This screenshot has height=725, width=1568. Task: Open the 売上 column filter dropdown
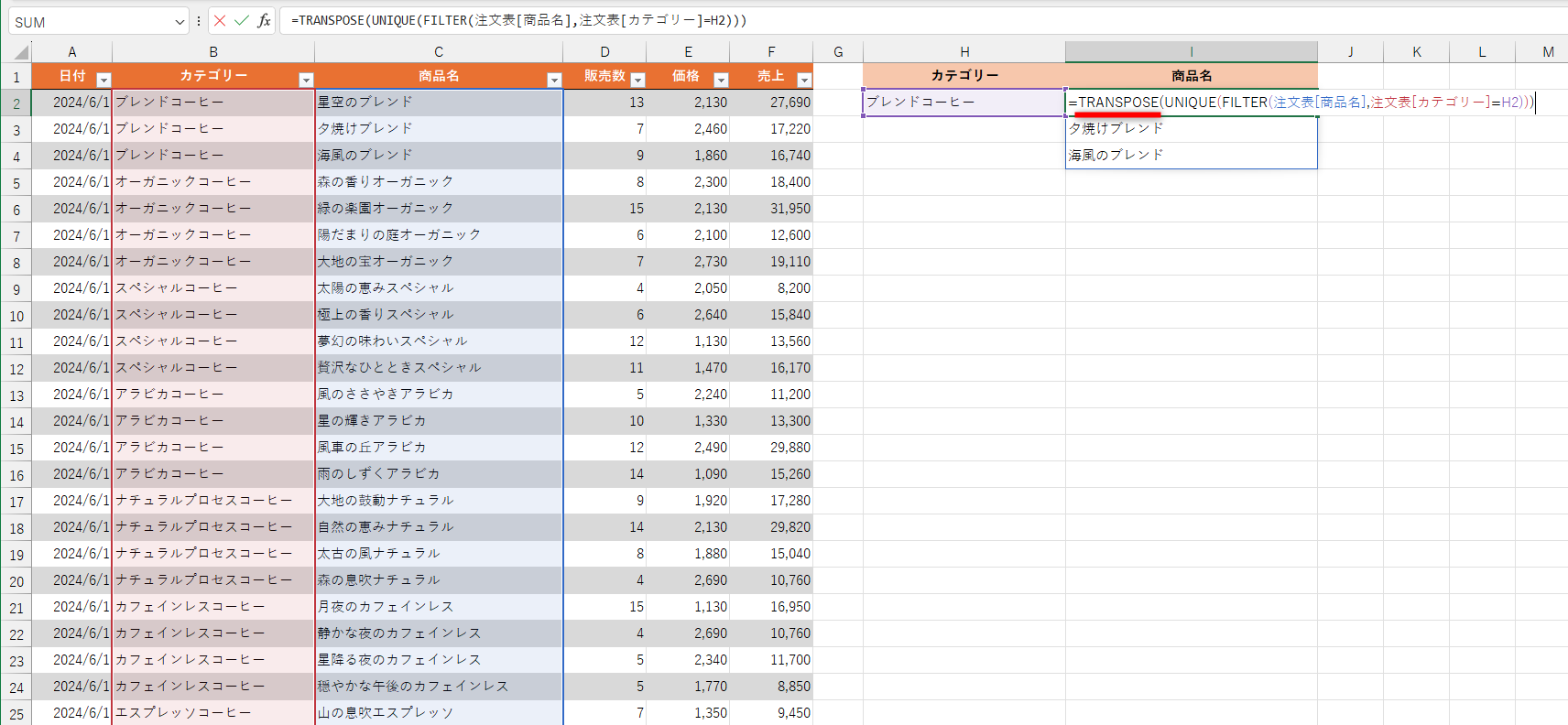click(x=804, y=80)
